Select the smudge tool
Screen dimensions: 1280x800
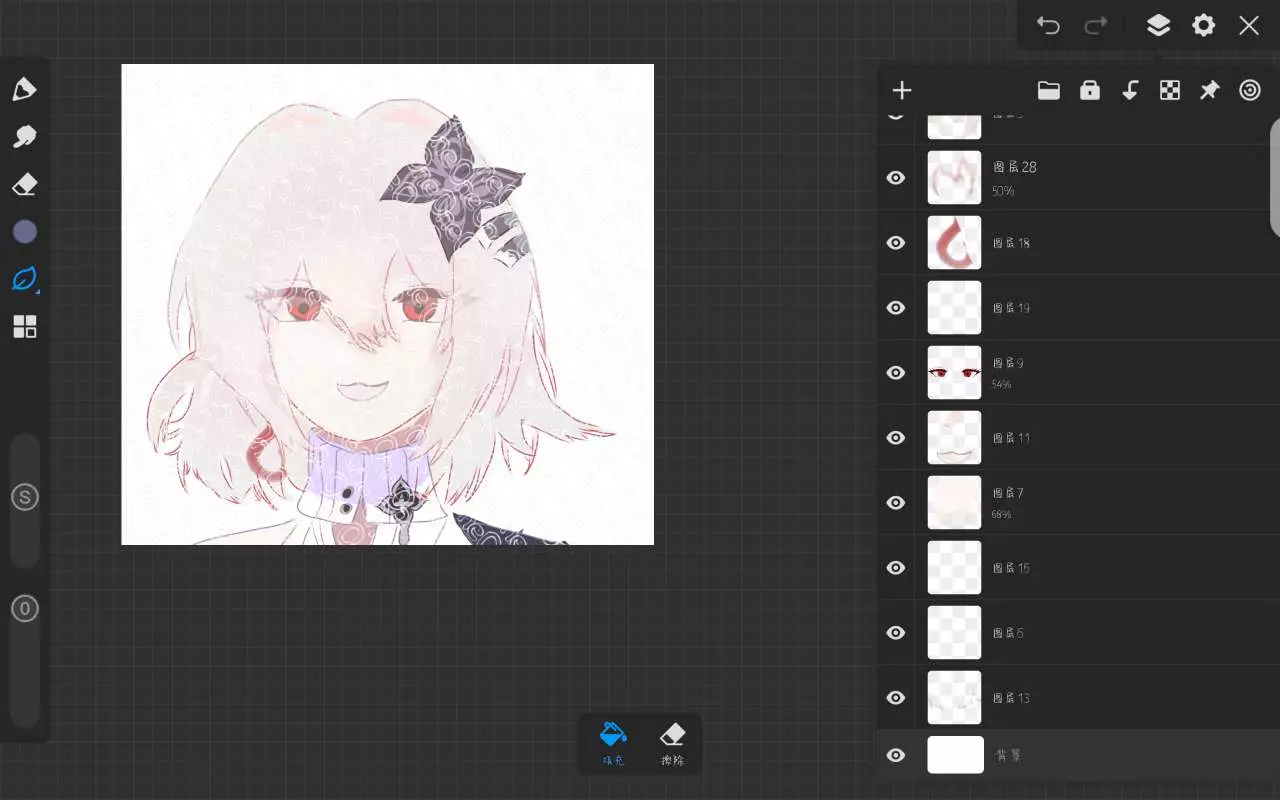click(24, 137)
